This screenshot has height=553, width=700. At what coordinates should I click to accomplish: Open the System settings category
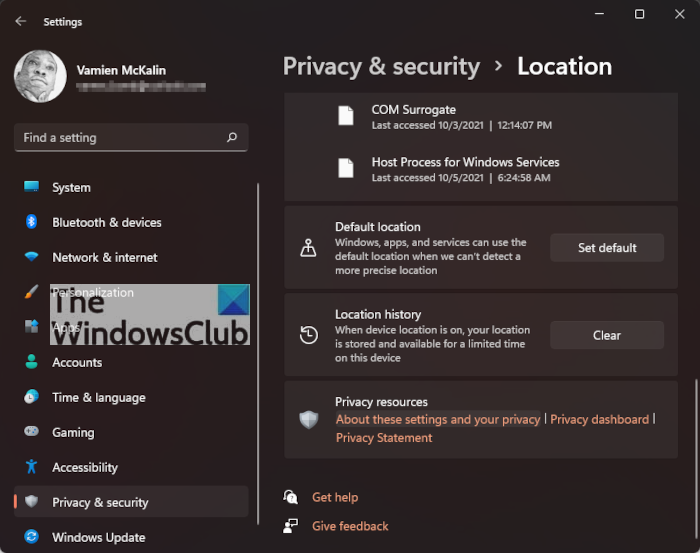pos(71,187)
